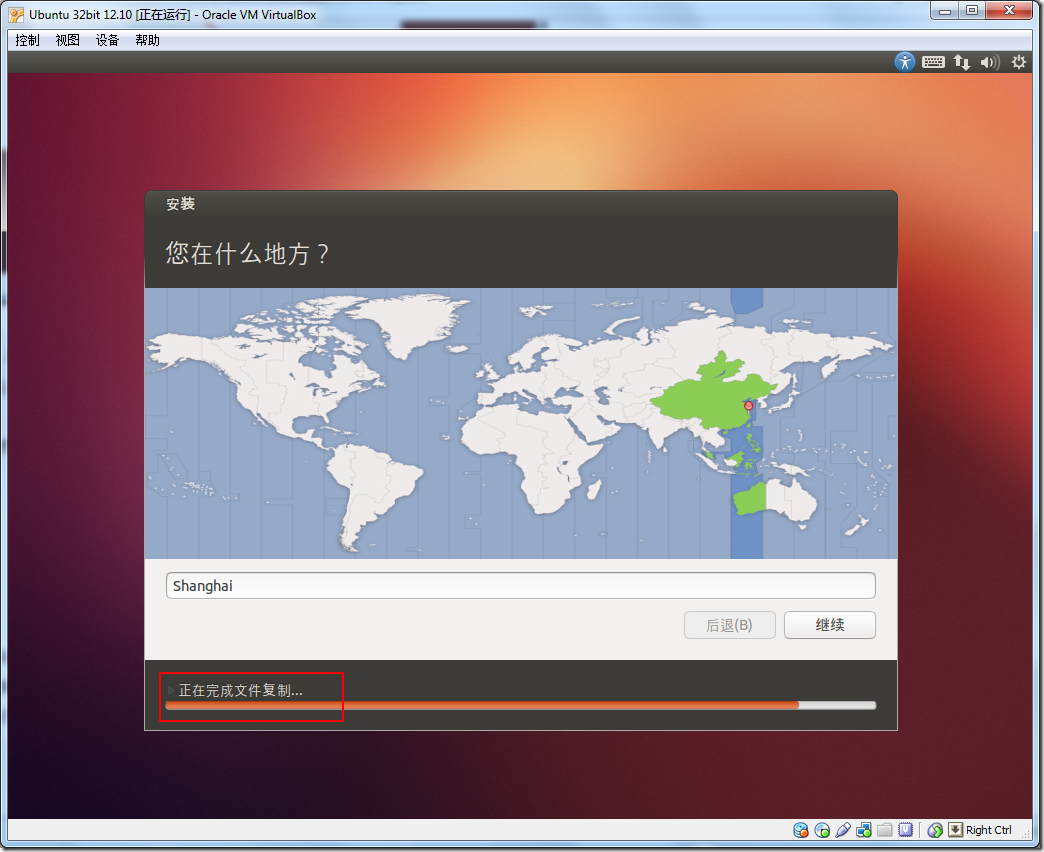Click the host key arrow indicator icon
The image size is (1044, 852).
(955, 830)
